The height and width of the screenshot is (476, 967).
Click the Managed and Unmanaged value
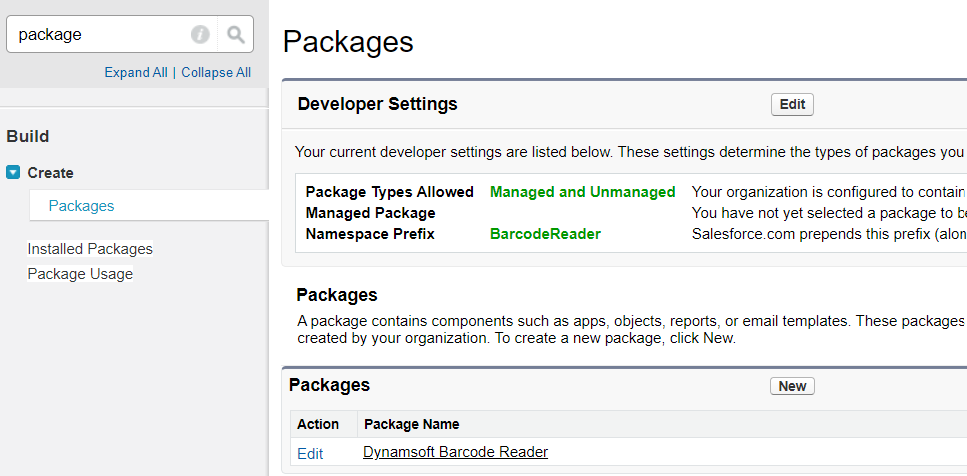click(582, 192)
